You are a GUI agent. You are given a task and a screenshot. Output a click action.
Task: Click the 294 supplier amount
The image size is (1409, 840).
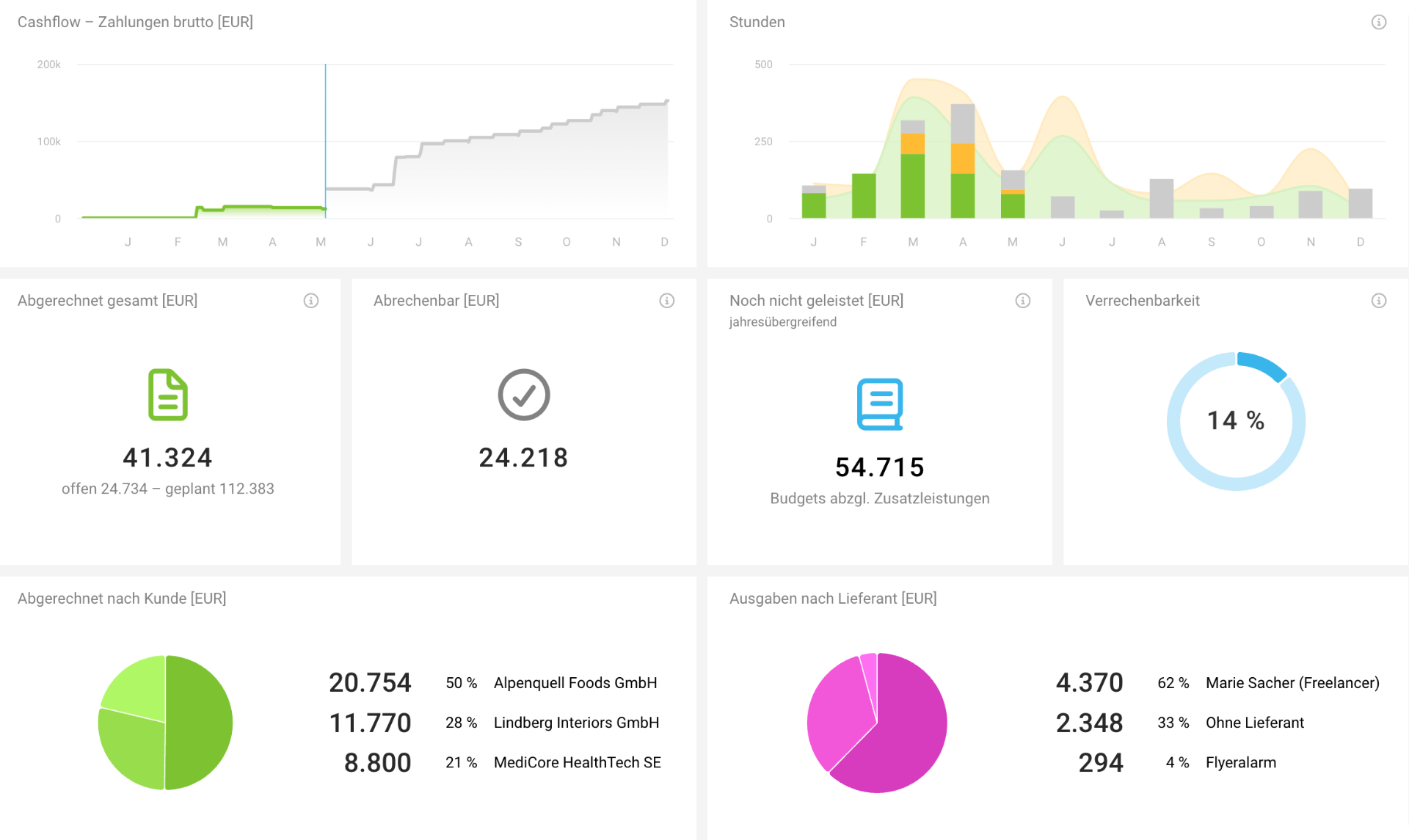pyautogui.click(x=1101, y=762)
